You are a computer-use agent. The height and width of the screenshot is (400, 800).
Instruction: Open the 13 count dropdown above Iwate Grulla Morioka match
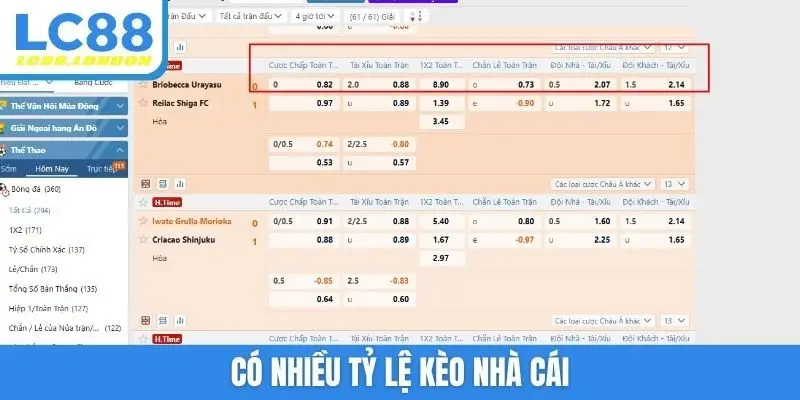[x=674, y=184]
